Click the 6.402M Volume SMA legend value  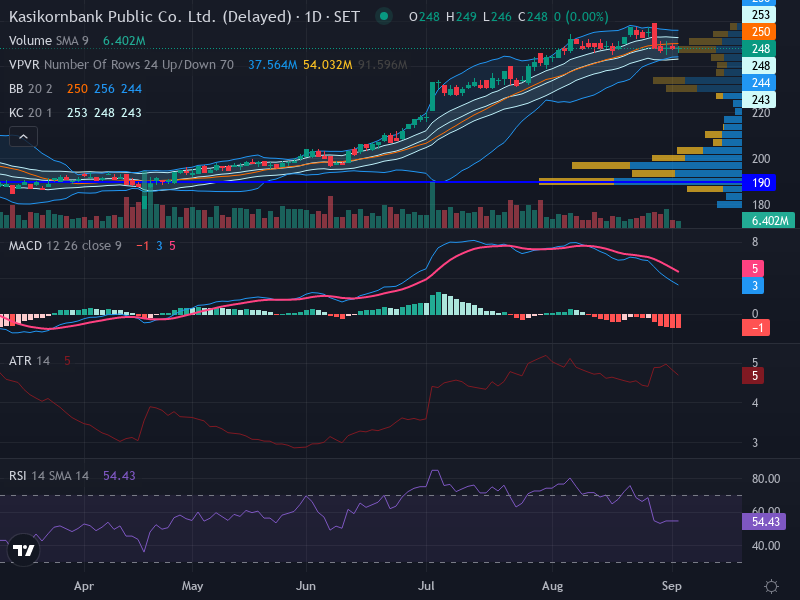[x=124, y=41]
